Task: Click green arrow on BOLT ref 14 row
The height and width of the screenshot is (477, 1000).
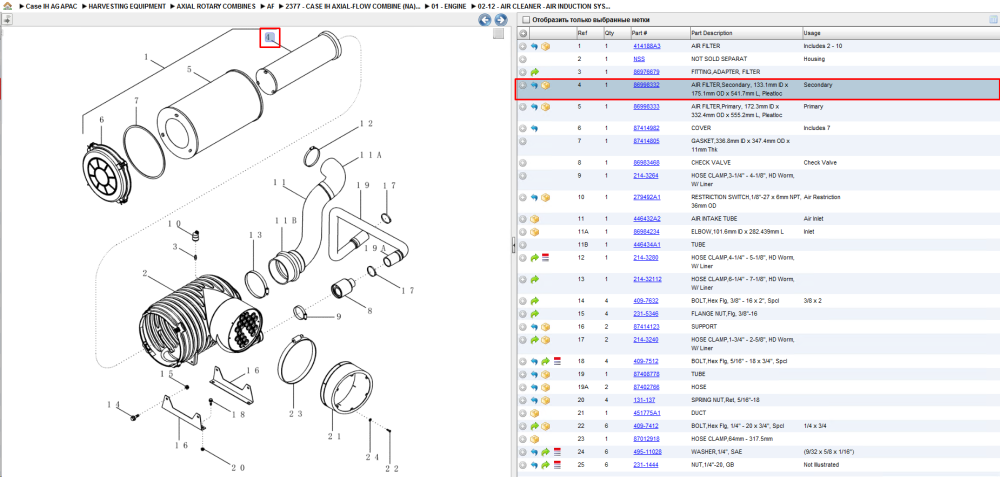Action: click(x=534, y=301)
